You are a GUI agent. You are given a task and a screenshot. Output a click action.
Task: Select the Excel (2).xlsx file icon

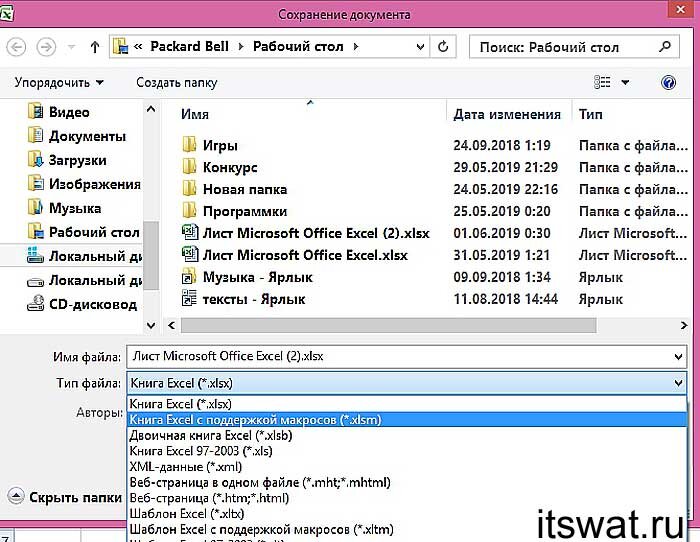click(190, 232)
